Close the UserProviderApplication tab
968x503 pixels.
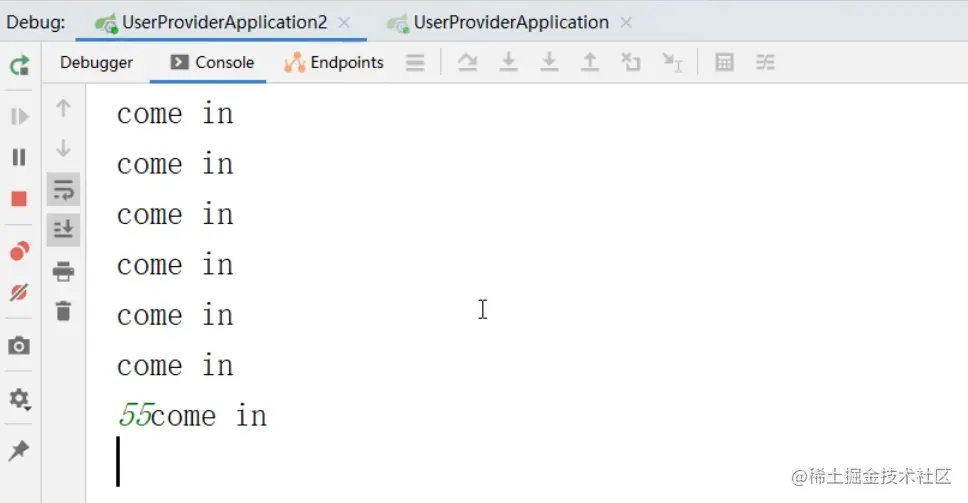coord(626,23)
